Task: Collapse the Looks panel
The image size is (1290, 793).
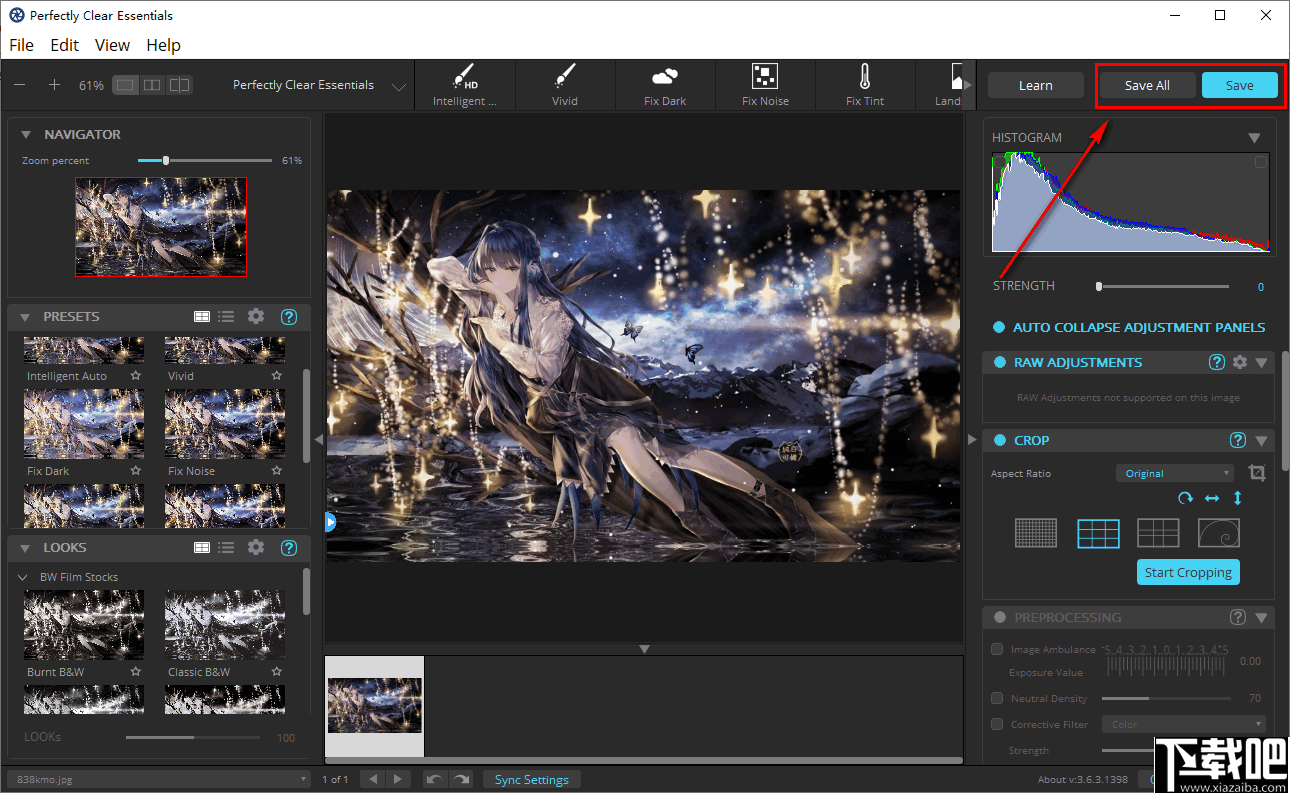Action: point(25,547)
